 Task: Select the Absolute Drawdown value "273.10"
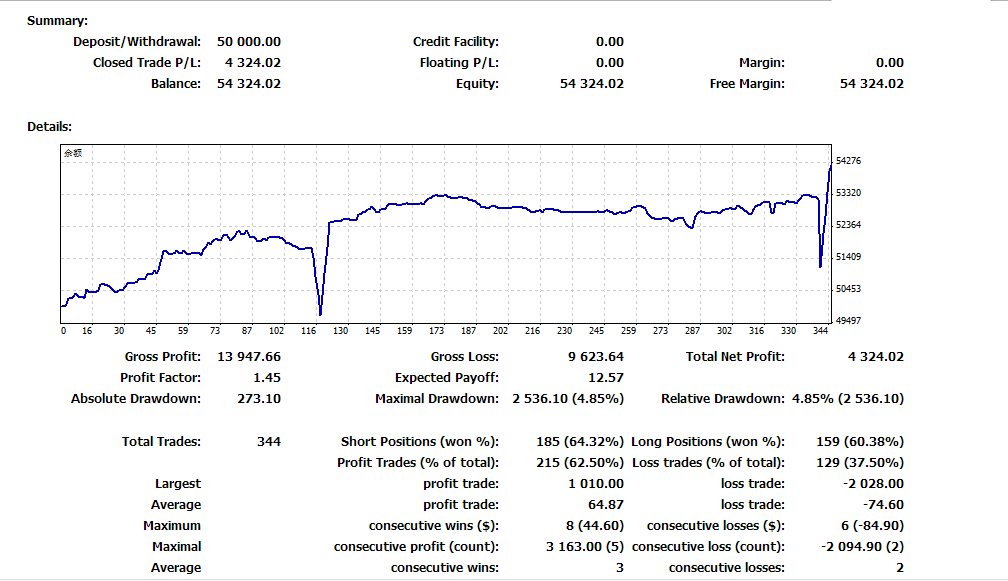tap(259, 398)
